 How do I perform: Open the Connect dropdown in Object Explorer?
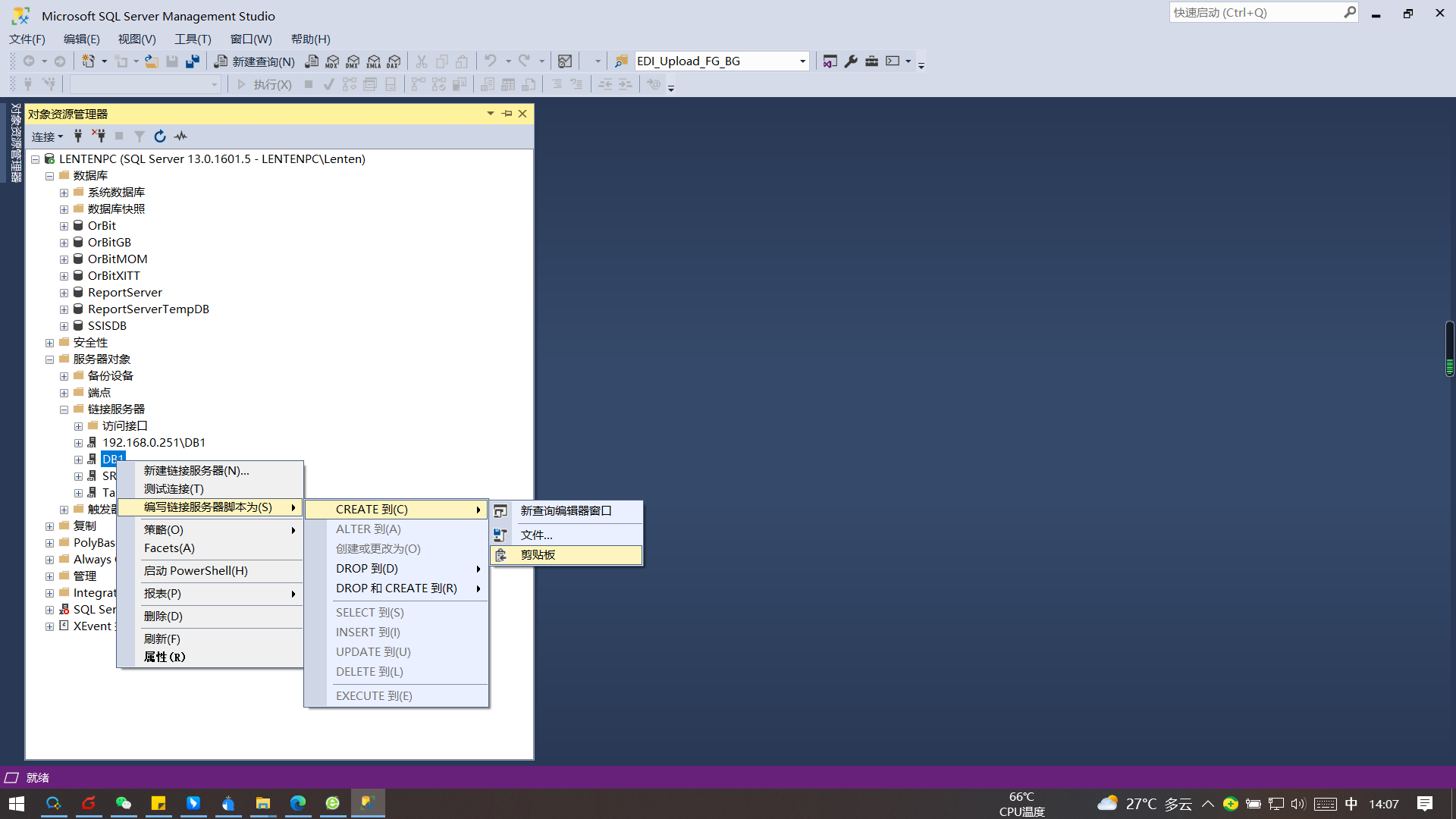click(x=47, y=136)
